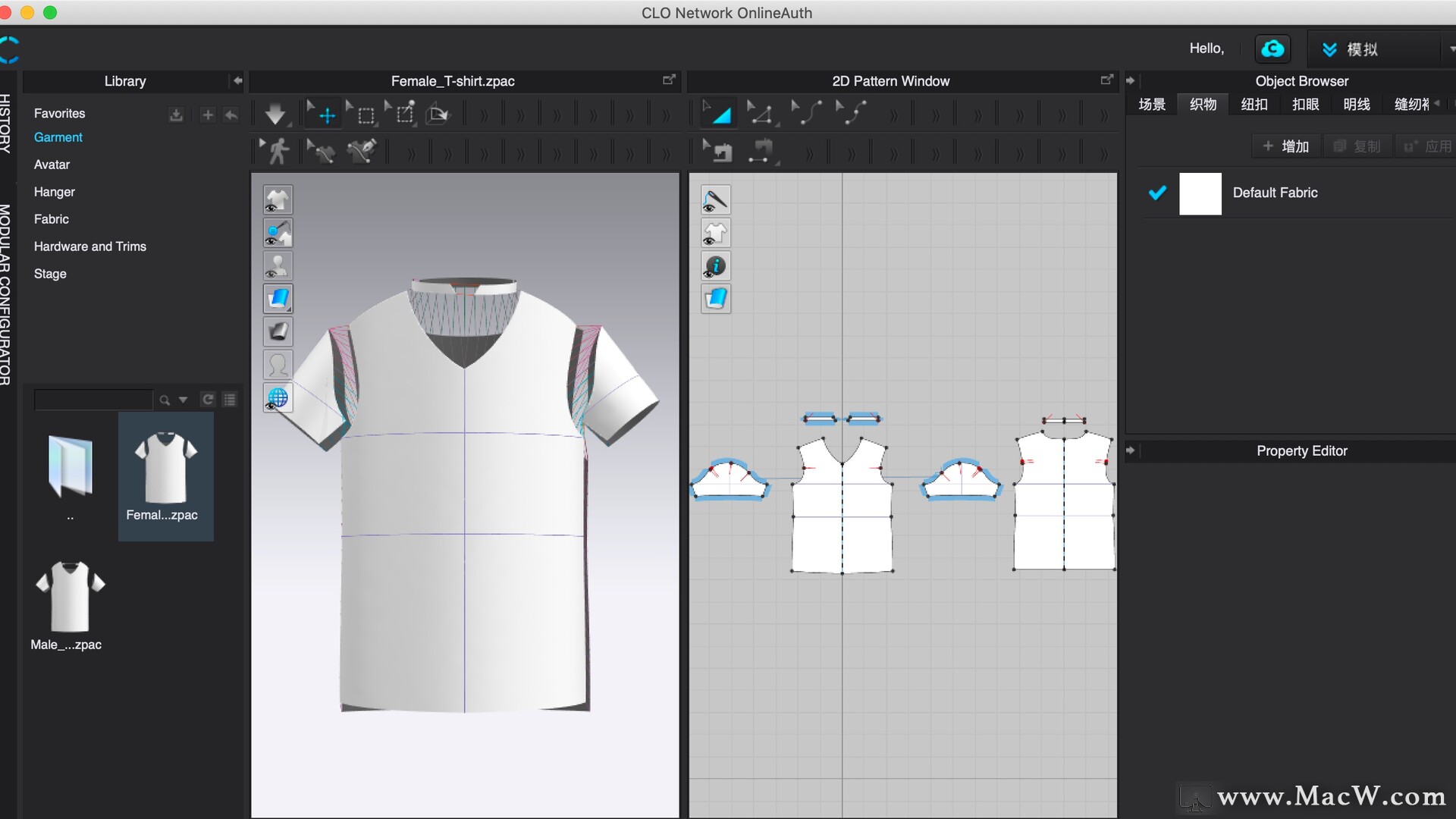This screenshot has width=1456, height=819.
Task: Select the Transform Pattern tool
Action: (x=718, y=113)
